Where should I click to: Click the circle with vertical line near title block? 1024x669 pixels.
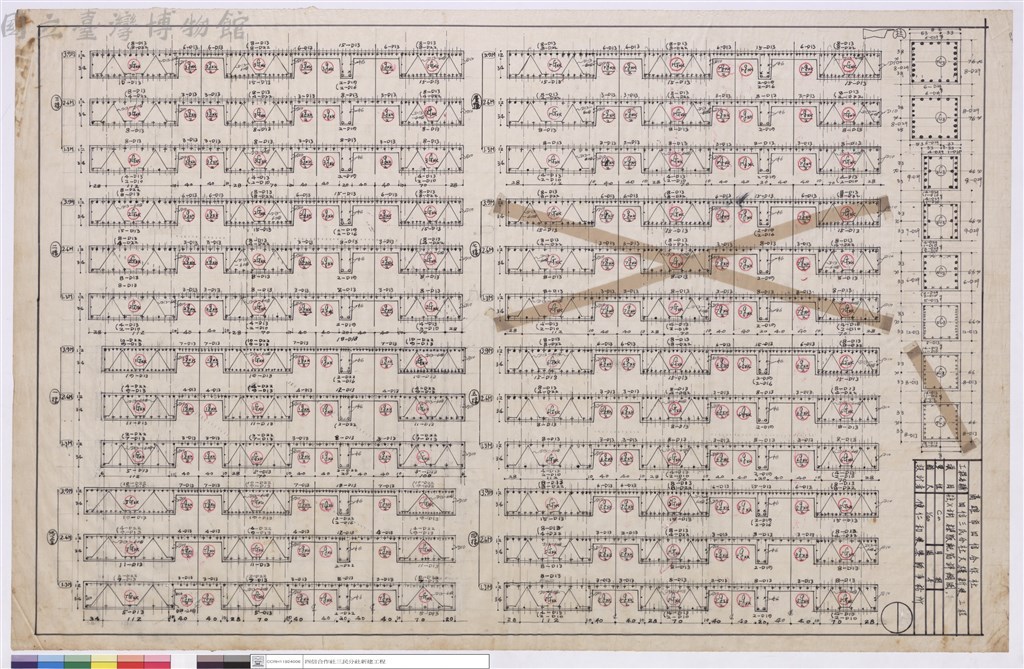pos(897,616)
